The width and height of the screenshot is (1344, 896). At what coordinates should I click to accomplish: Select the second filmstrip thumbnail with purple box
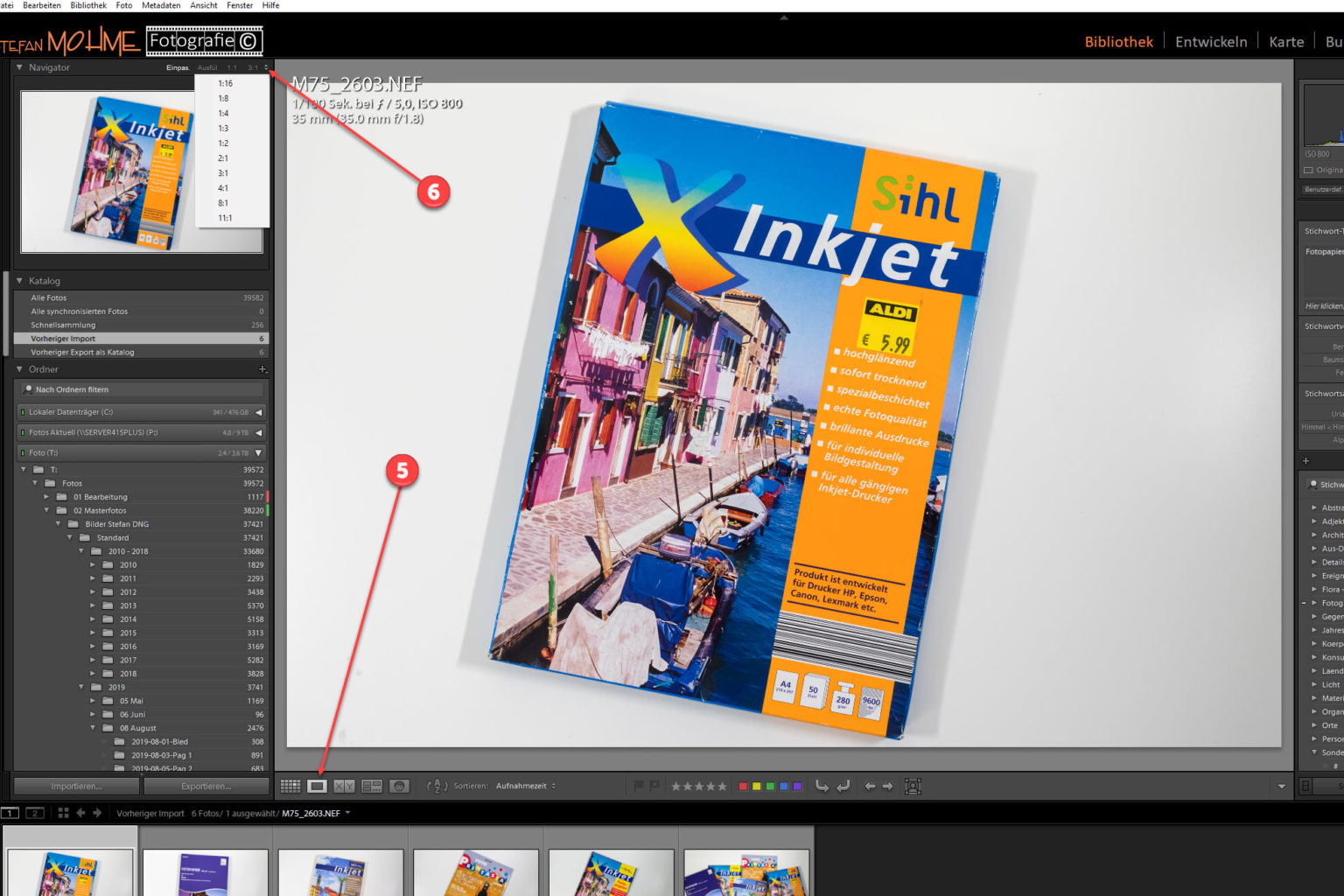pyautogui.click(x=205, y=872)
